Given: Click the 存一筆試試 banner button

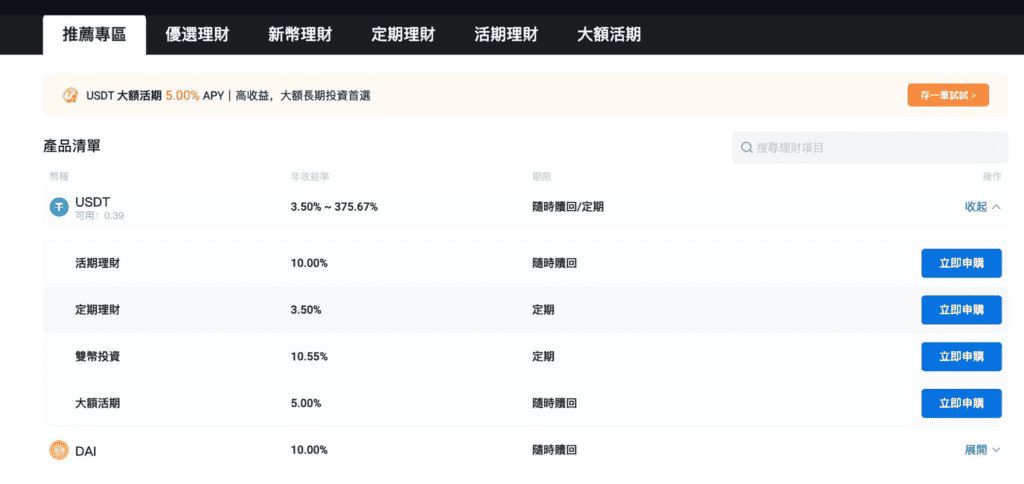Looking at the screenshot, I should [x=948, y=95].
